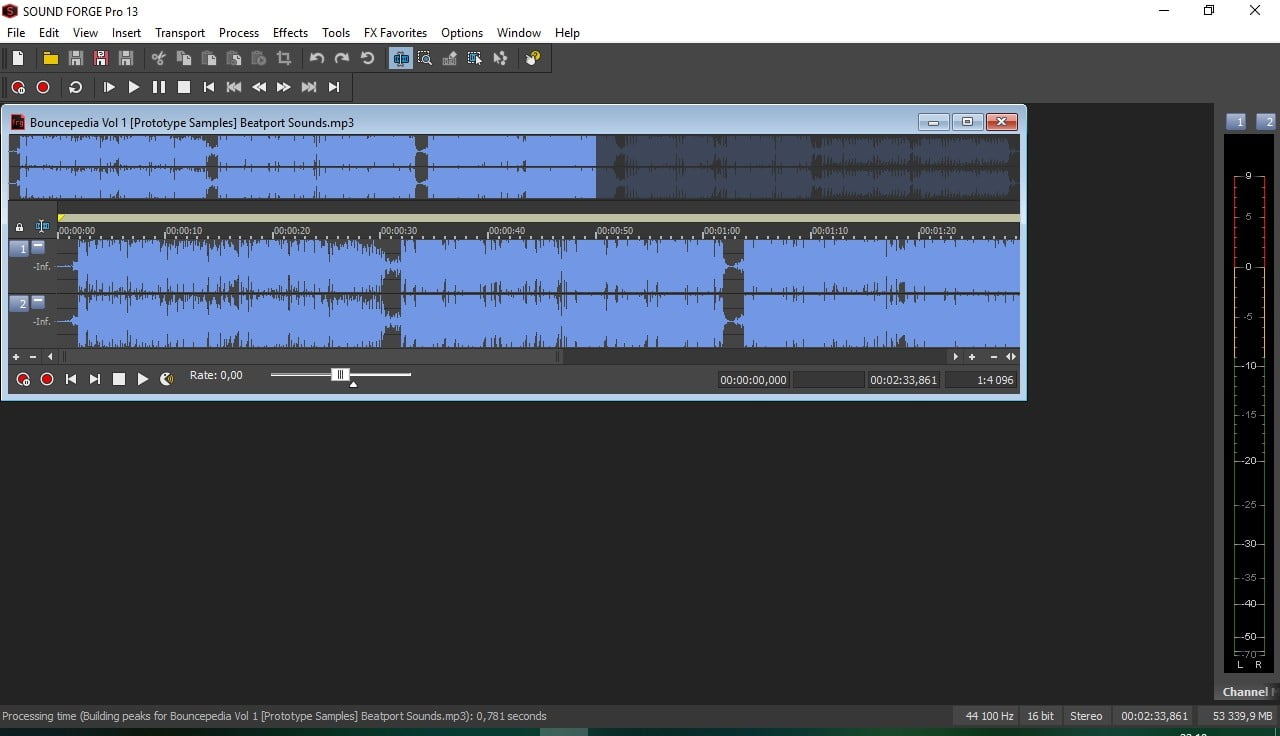Select the Magnify tool

425,58
